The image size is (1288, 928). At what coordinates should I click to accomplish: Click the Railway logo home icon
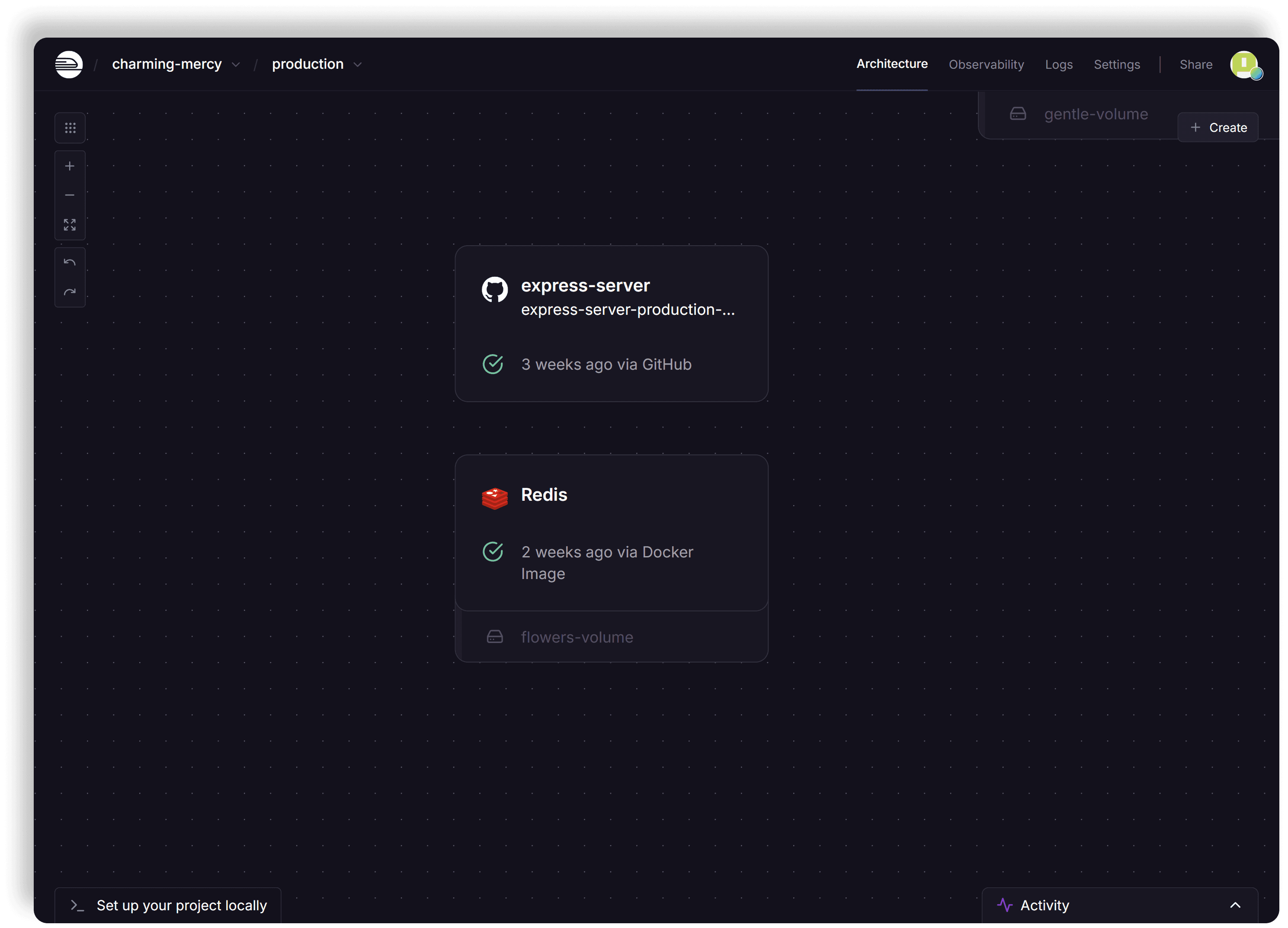69,64
